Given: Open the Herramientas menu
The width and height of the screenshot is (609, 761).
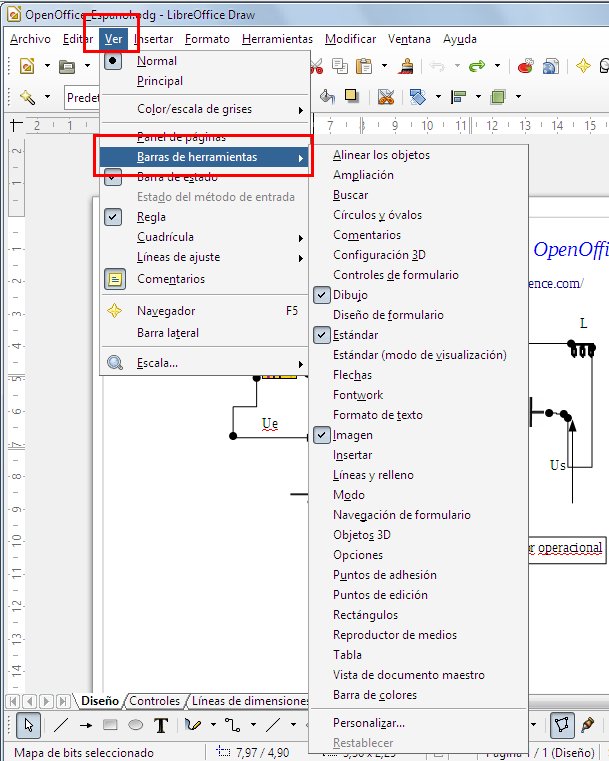Looking at the screenshot, I should tap(278, 39).
